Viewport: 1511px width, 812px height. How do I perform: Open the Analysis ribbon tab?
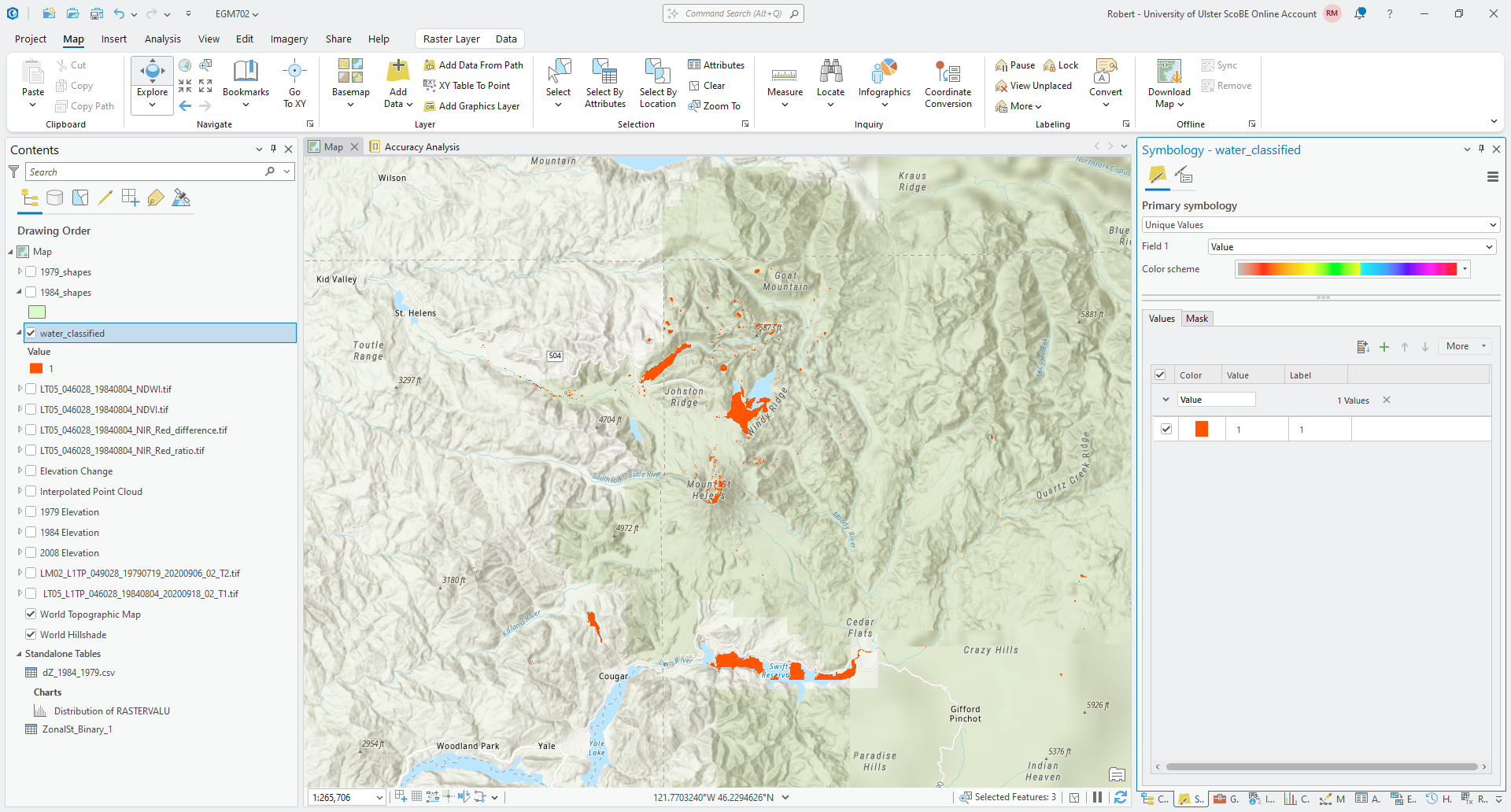[x=162, y=39]
